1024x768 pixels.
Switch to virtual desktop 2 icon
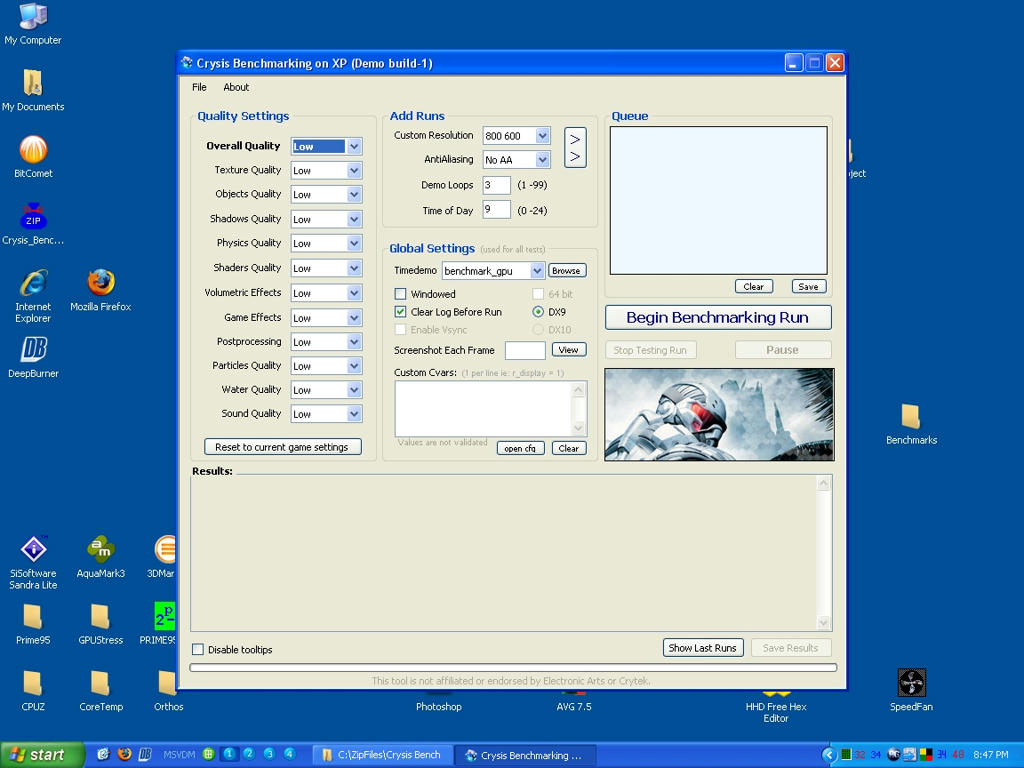249,754
